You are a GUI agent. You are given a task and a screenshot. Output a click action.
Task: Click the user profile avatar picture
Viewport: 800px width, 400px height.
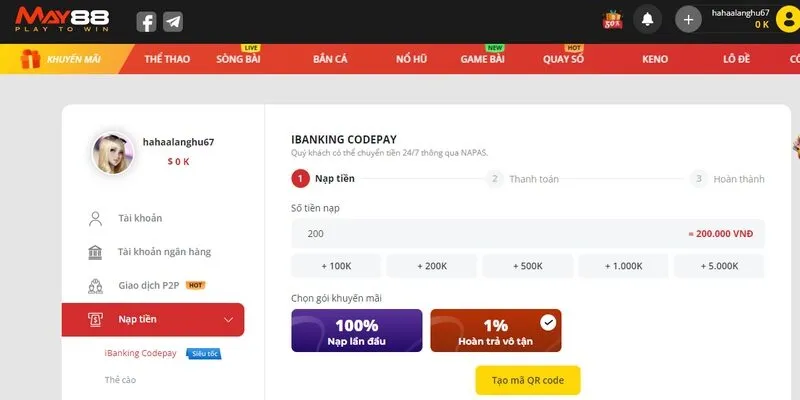(x=113, y=153)
